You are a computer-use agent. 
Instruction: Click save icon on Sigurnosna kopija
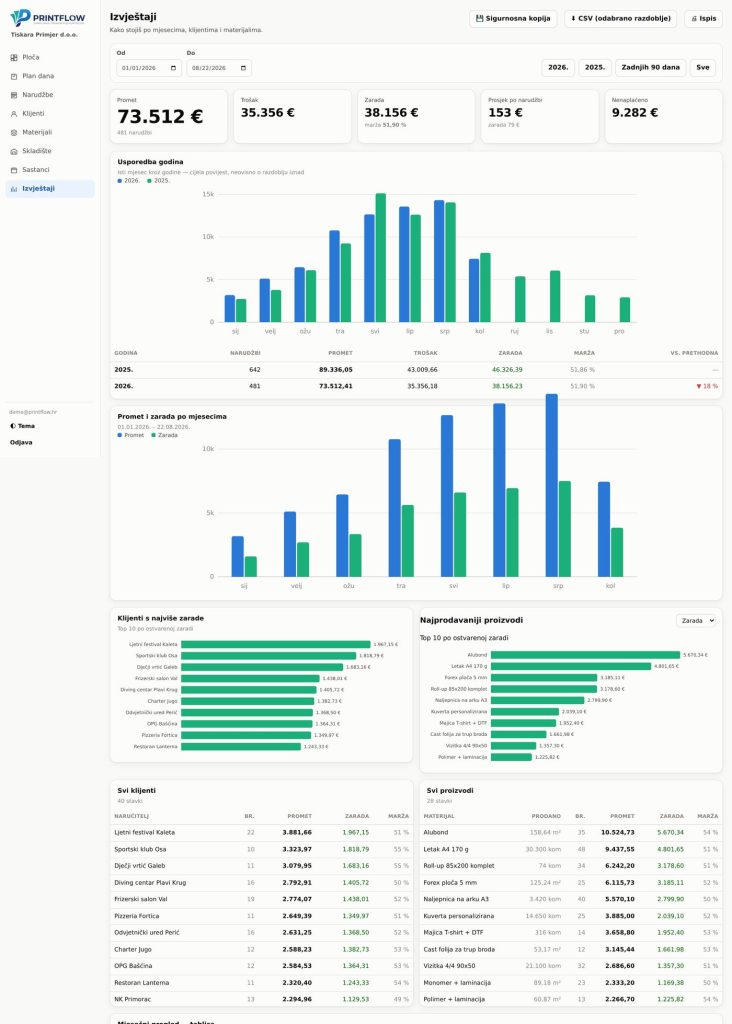click(x=479, y=18)
